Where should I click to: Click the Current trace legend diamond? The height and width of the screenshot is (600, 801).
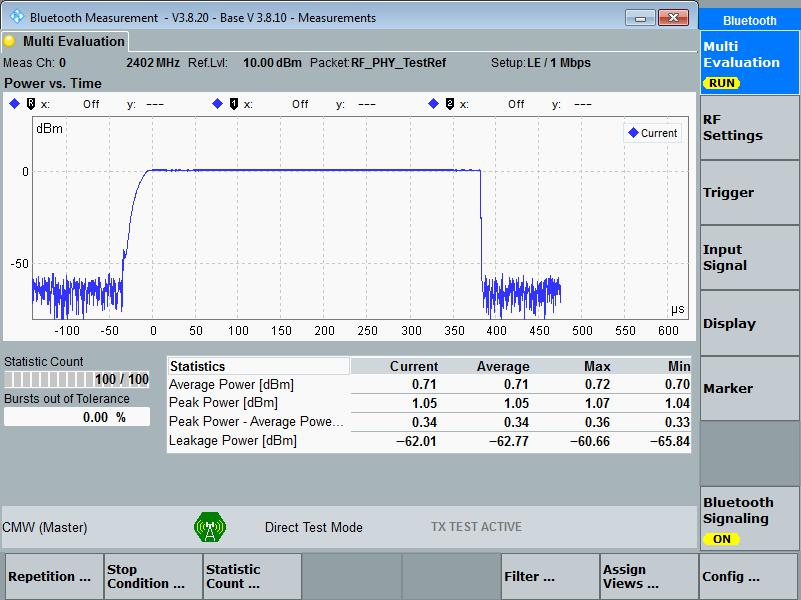click(x=633, y=133)
